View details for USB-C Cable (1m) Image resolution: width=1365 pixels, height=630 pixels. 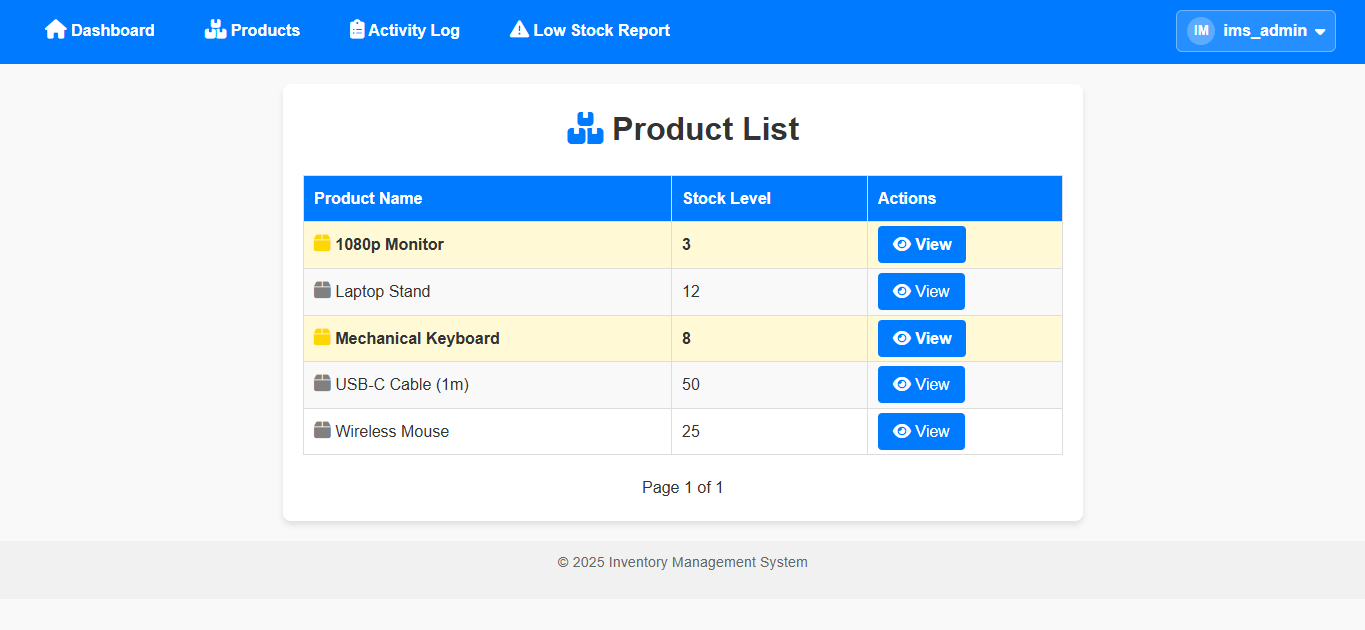921,385
